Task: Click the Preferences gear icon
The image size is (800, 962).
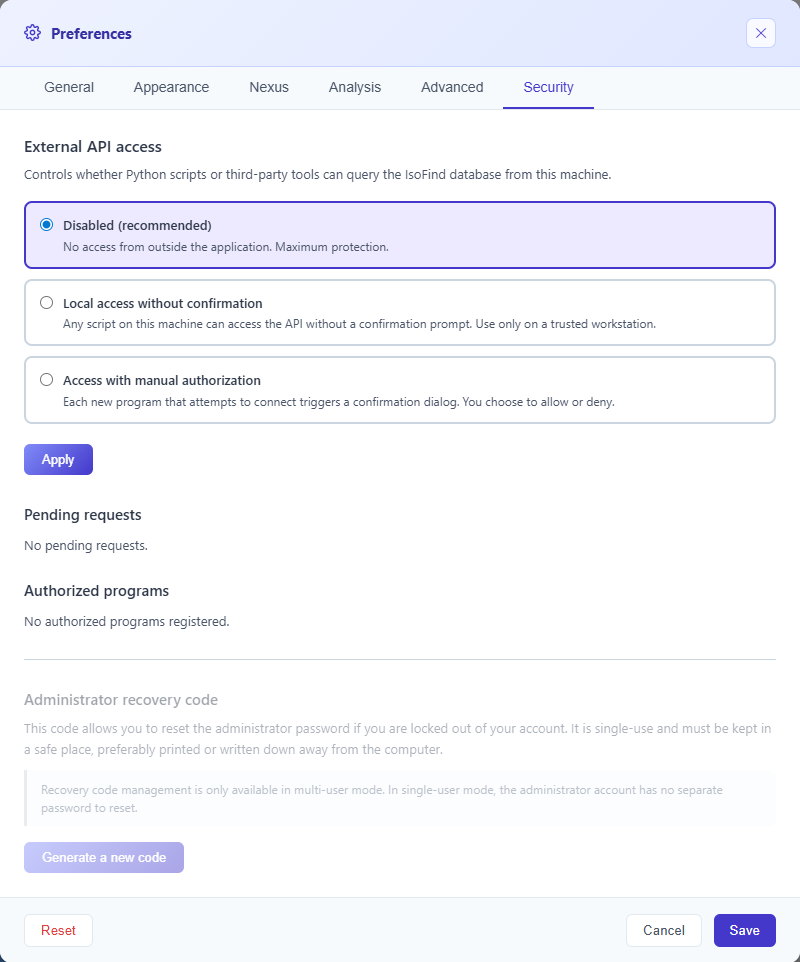Action: point(32,33)
